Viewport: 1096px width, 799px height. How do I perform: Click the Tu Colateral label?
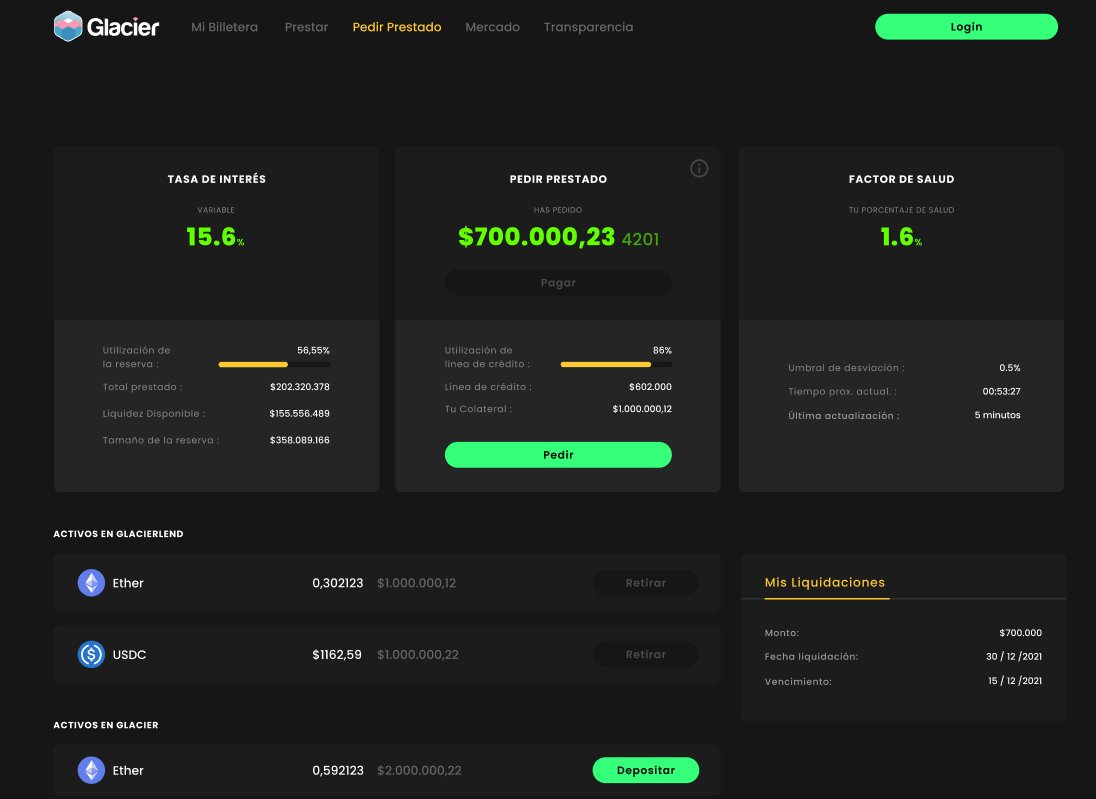tap(478, 409)
